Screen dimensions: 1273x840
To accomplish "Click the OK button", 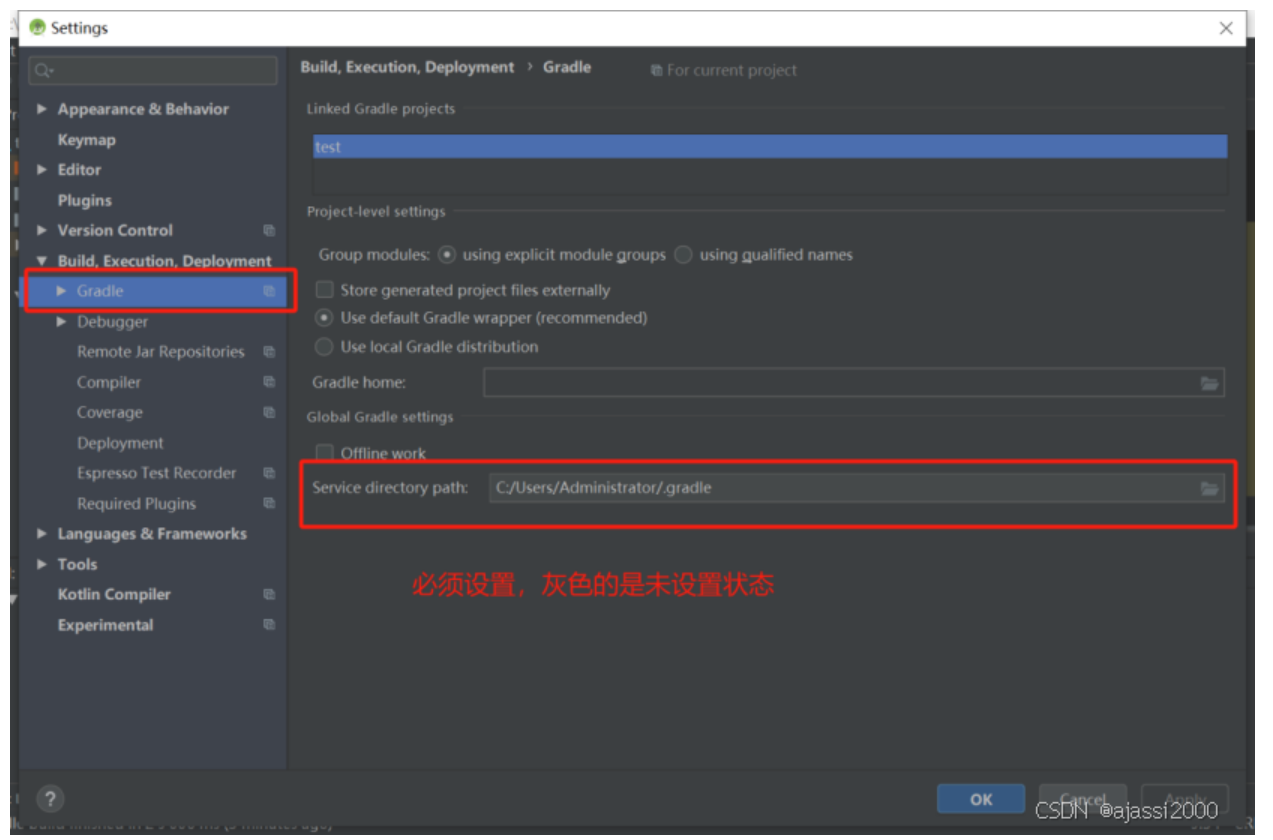I will (981, 799).
